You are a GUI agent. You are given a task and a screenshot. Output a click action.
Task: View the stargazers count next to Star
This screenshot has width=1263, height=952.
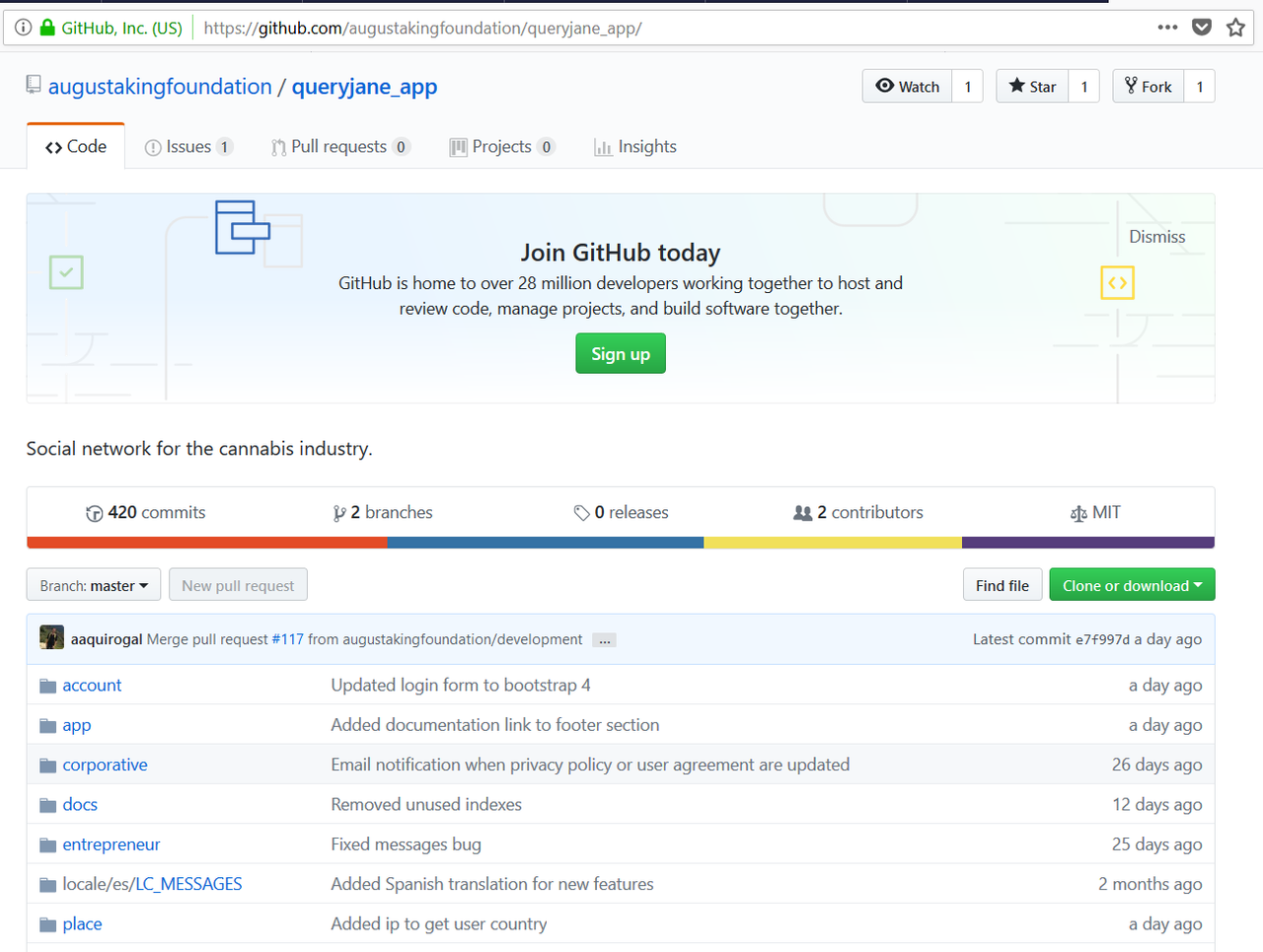coord(1084,86)
